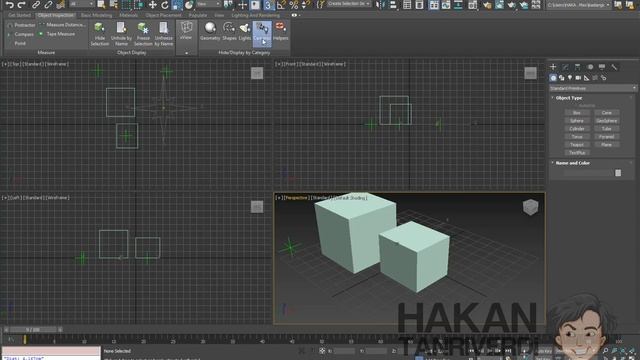The width and height of the screenshot is (640, 360).
Task: Click the Teapot primitive button
Action: 577,144
